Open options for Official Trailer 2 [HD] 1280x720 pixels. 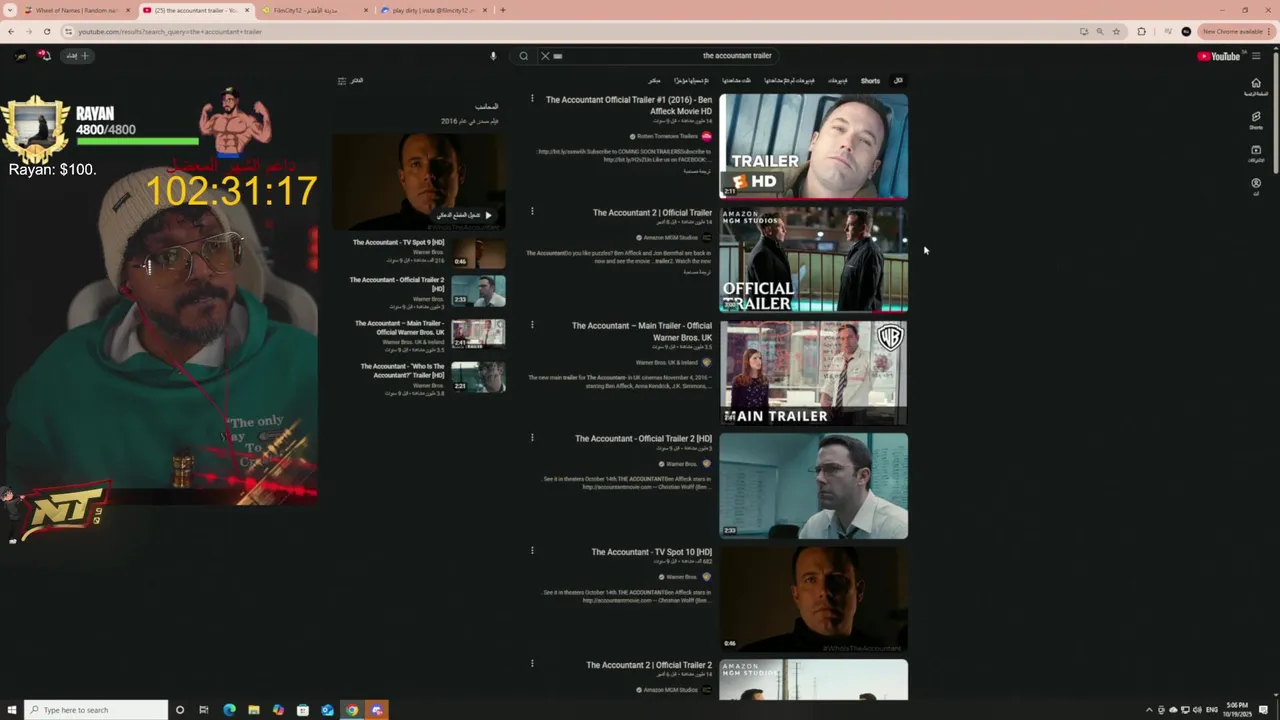[x=532, y=438]
